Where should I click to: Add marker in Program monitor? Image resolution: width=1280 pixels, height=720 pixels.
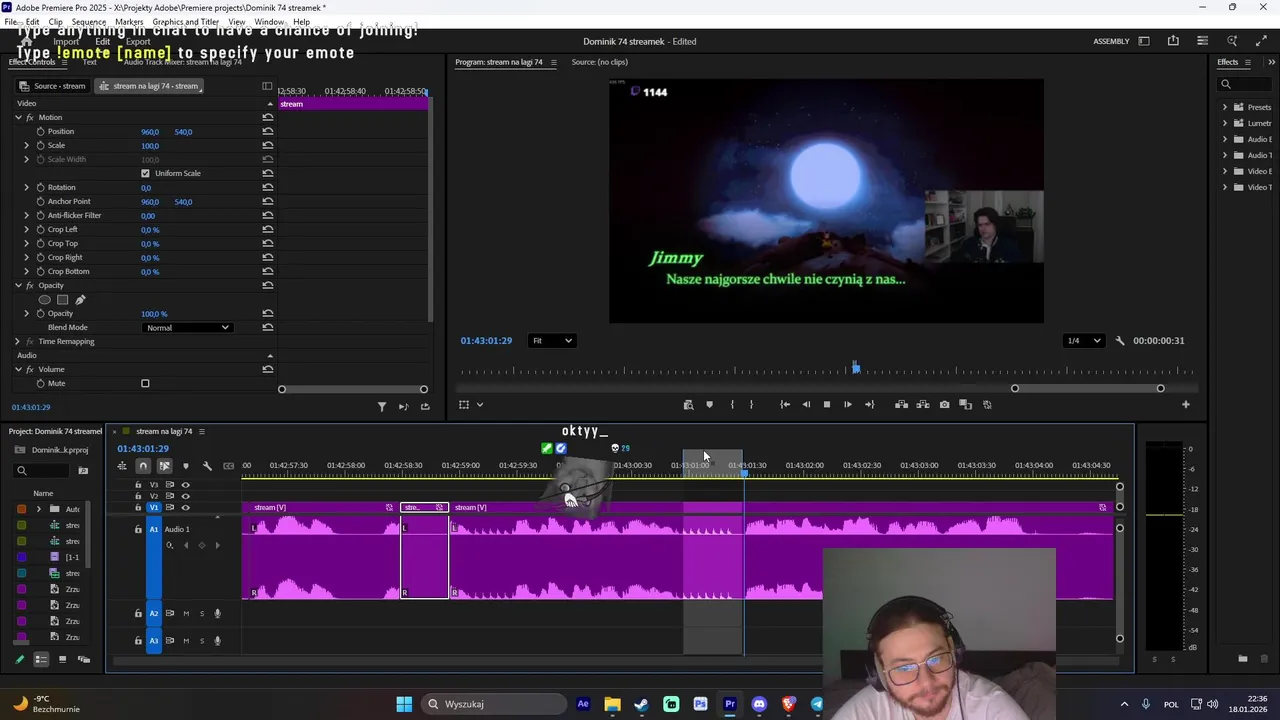pos(709,405)
